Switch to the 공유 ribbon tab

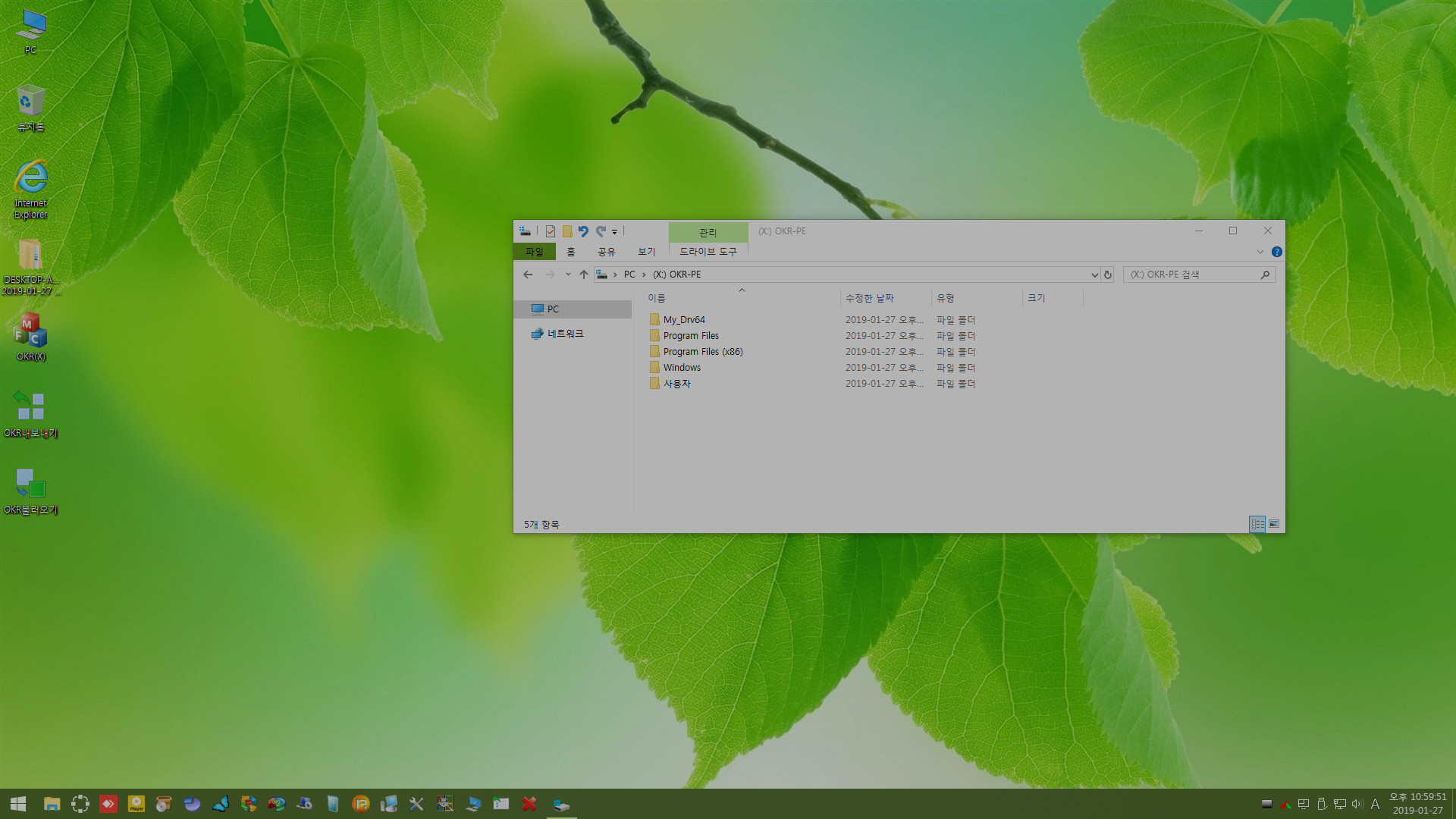607,252
